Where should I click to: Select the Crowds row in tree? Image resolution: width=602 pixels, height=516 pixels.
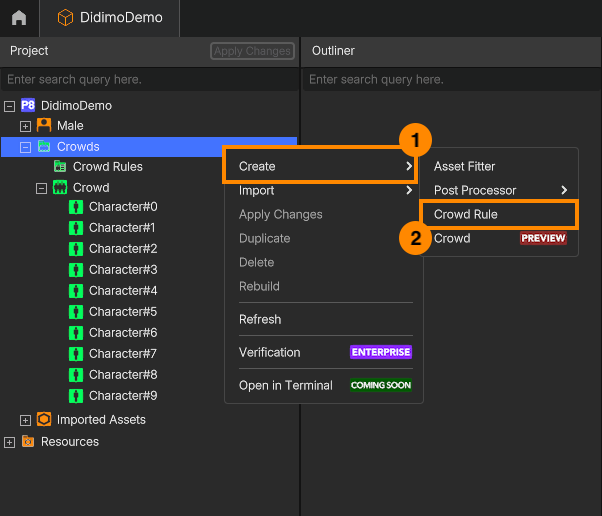pos(149,147)
